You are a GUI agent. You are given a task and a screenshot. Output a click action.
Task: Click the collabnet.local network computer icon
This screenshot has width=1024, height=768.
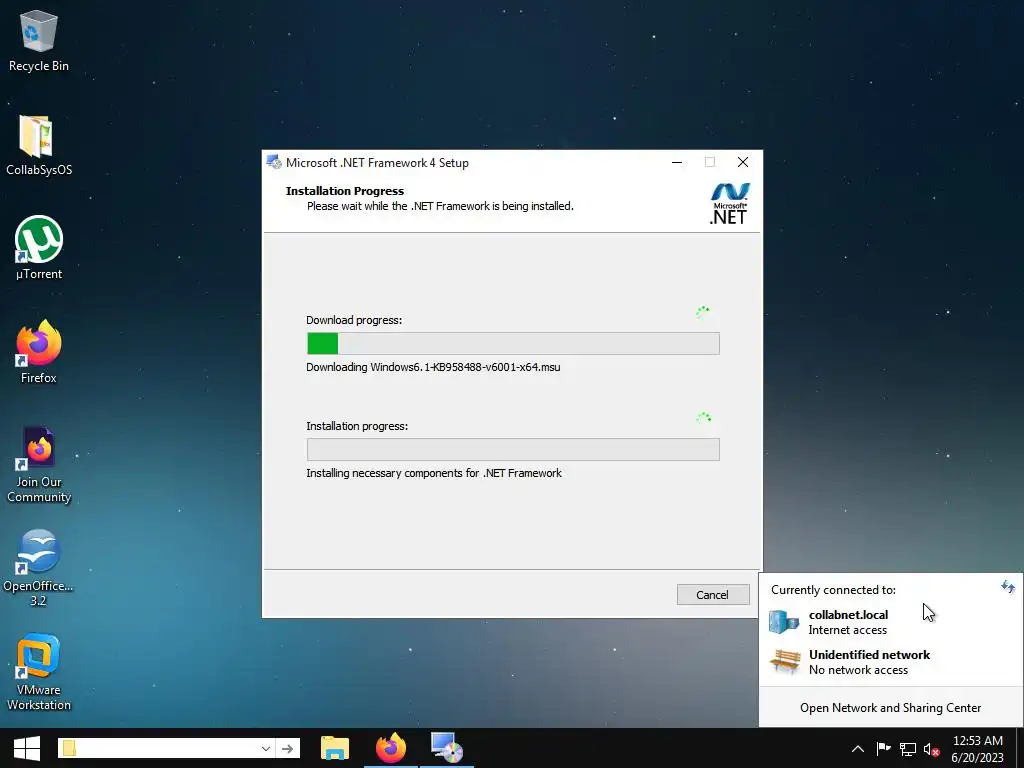tap(784, 622)
